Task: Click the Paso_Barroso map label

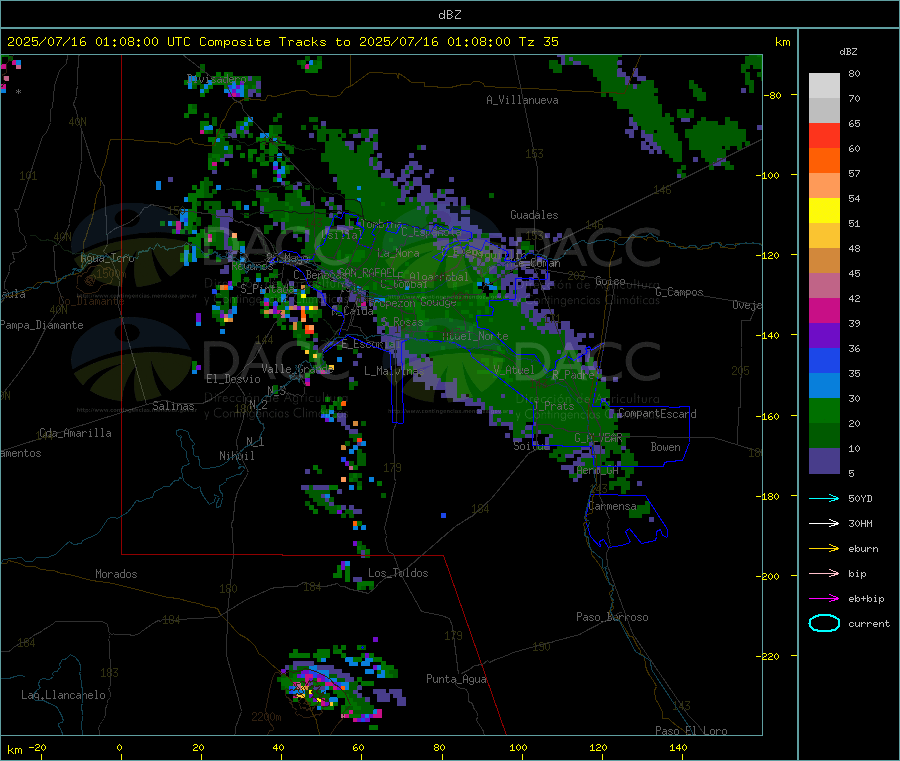Action: coord(612,617)
